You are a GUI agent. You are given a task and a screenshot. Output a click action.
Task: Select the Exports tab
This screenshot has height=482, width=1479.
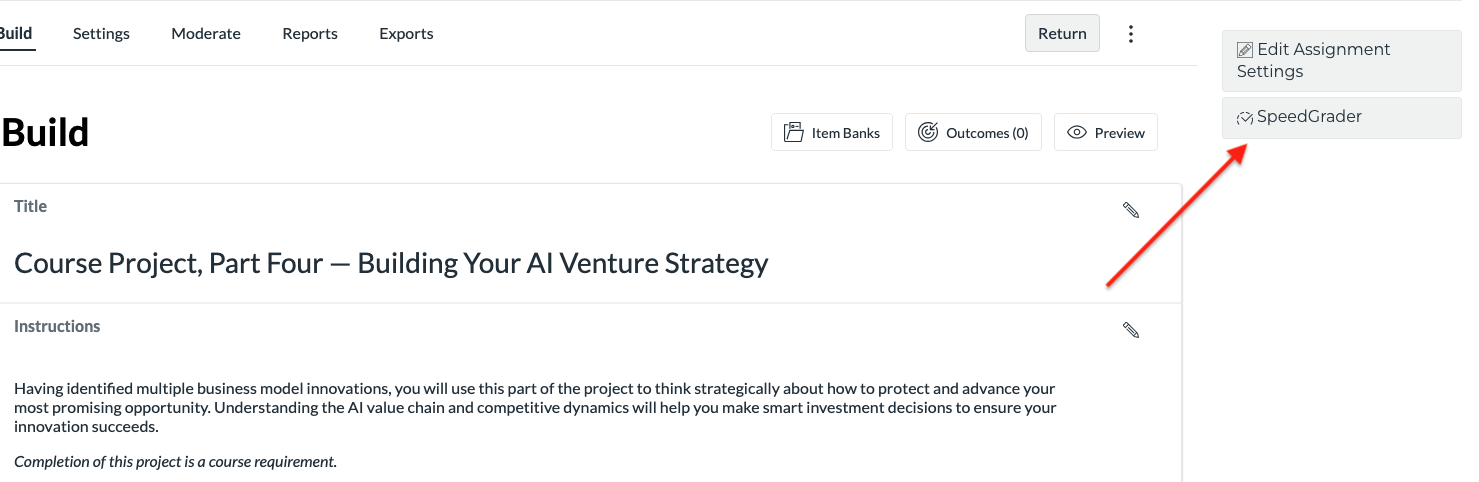(x=406, y=34)
